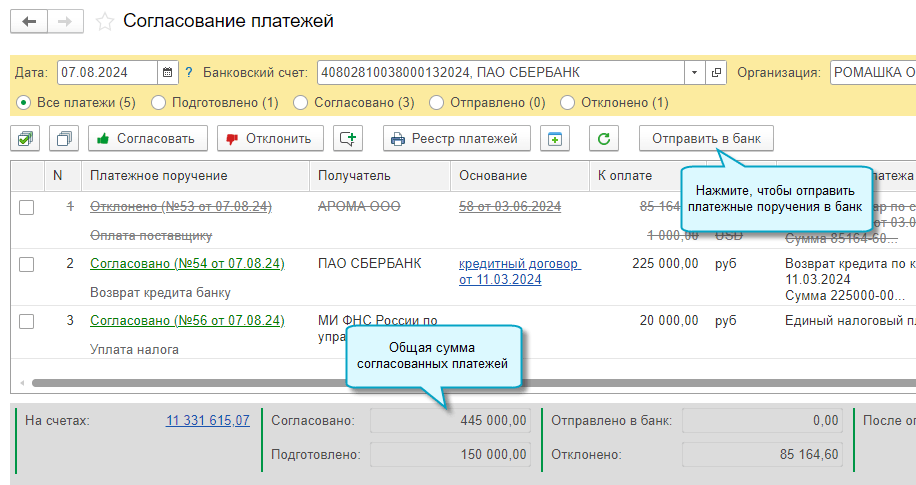Open Реестр платежей print button
This screenshot has height=485, width=916.
457,138
